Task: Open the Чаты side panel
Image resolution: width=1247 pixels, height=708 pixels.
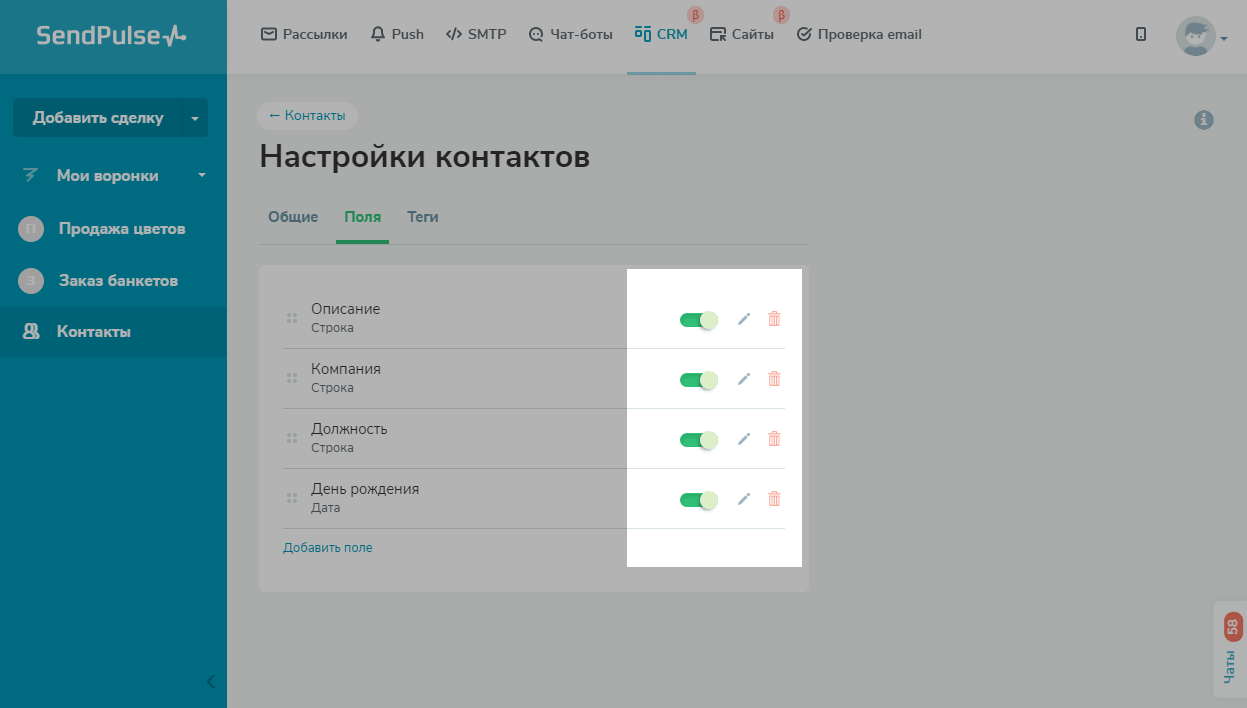Action: (1230, 649)
